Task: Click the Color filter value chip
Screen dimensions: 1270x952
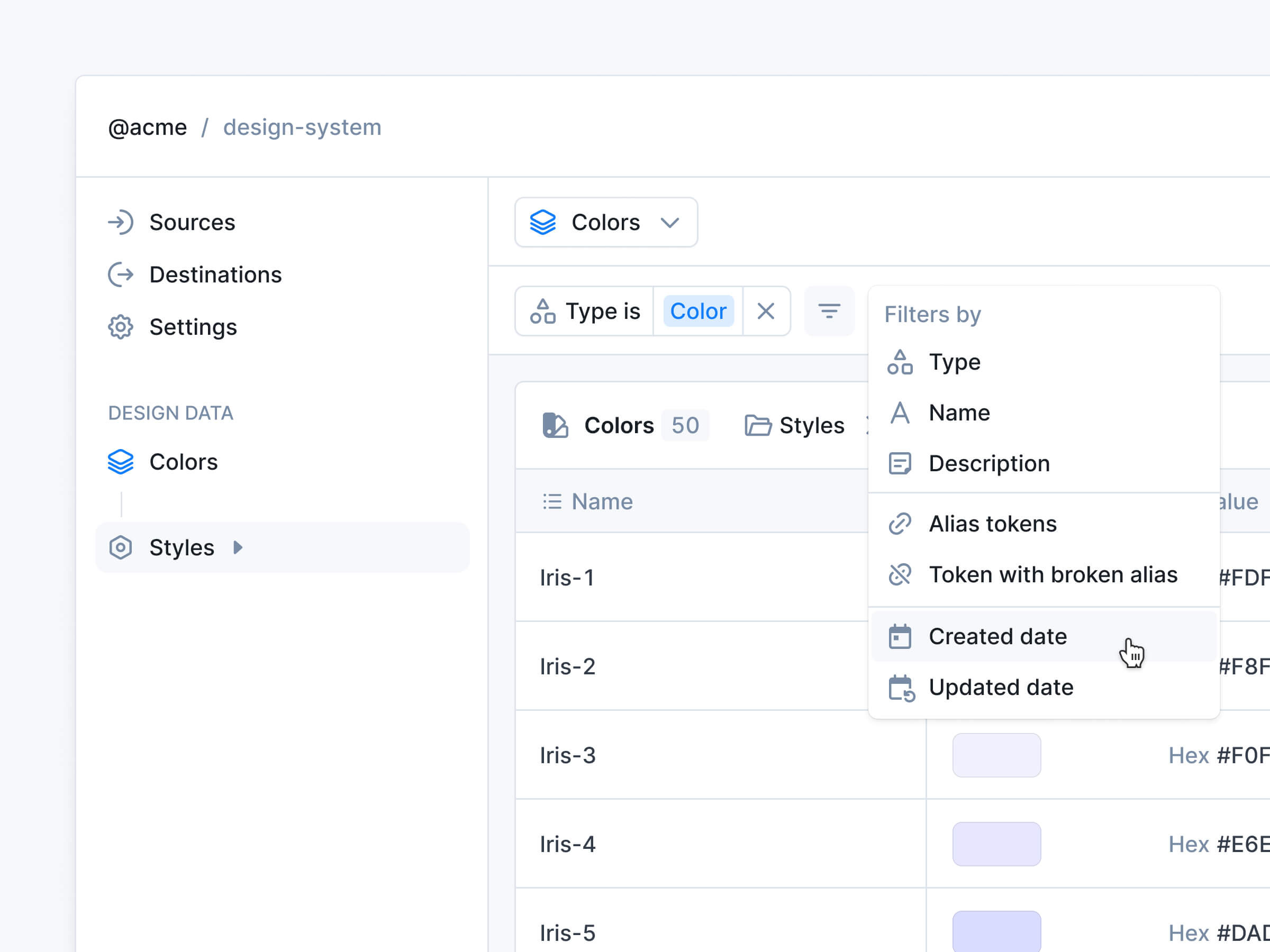Action: [x=697, y=311]
